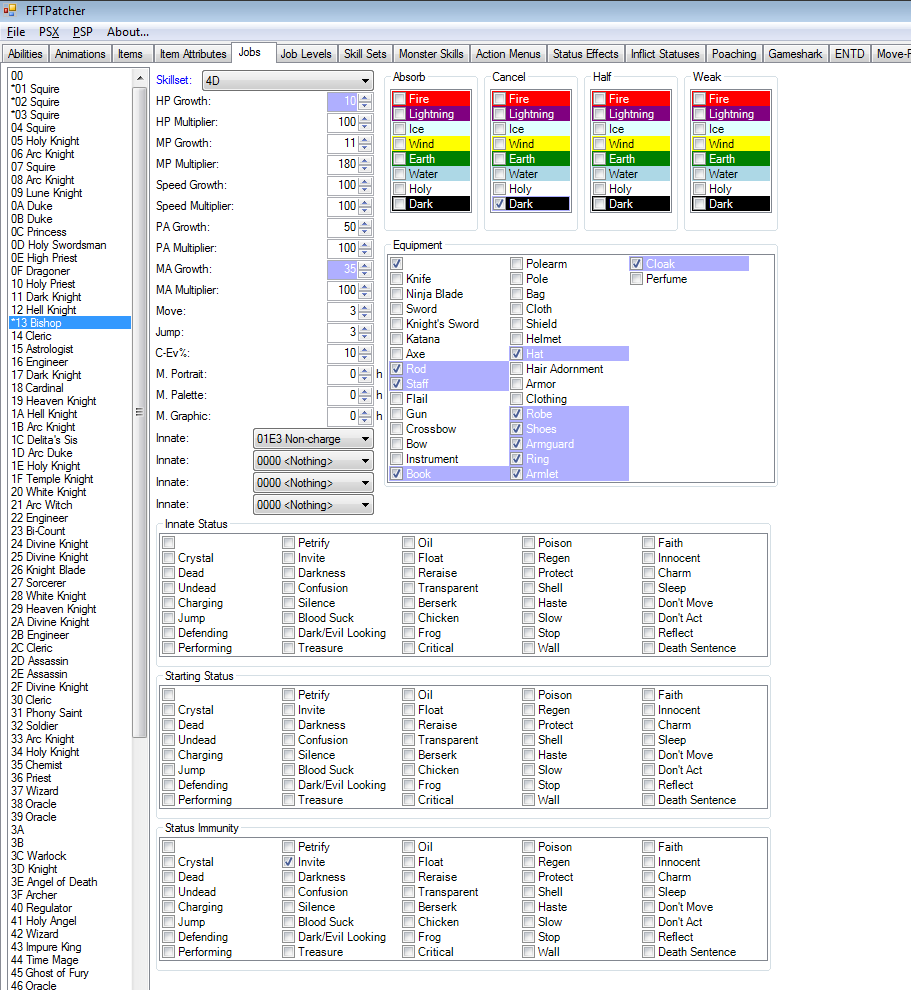Enable the Shield equipment checkbox
Image resolution: width=911 pixels, height=990 pixels.
point(516,324)
